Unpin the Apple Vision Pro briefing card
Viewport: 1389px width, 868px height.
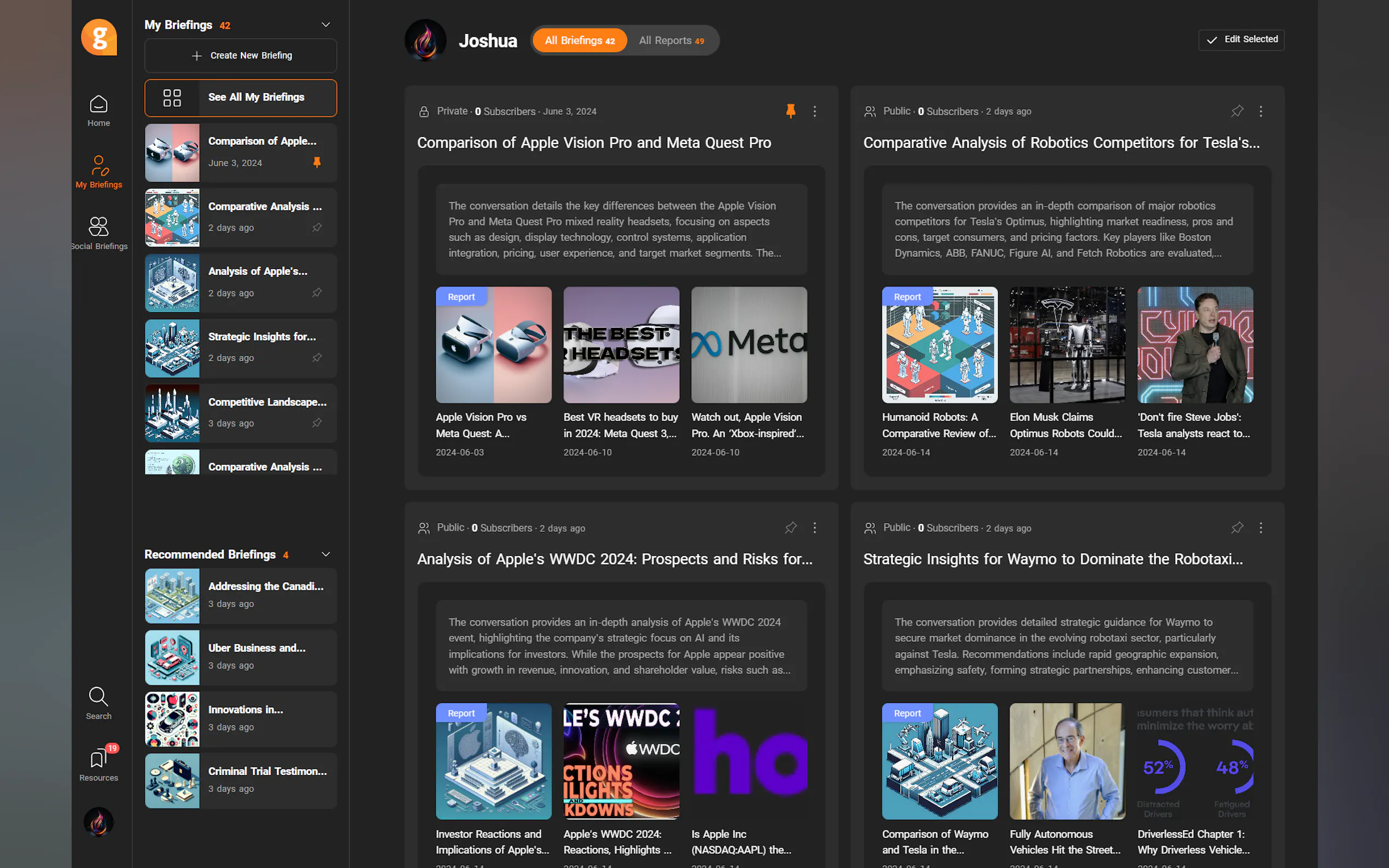pyautogui.click(x=790, y=112)
